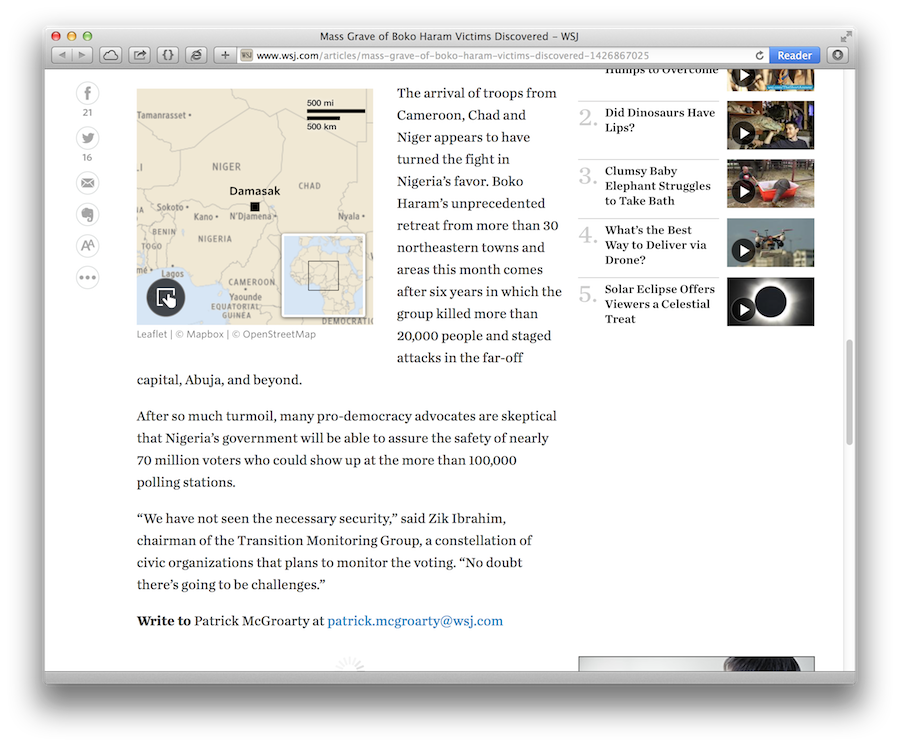Email patrick.mcgroarty@wsj.com link
Viewport: 900px width, 746px height.
pos(415,621)
